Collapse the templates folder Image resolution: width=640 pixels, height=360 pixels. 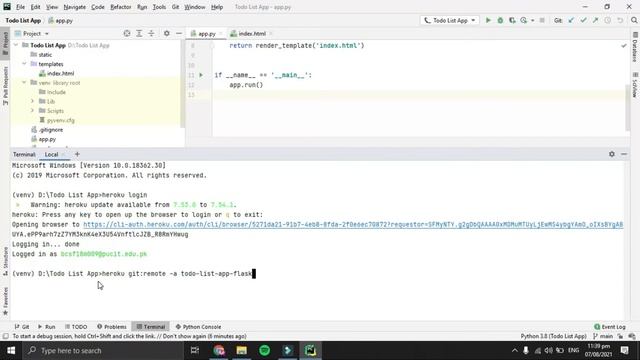pyautogui.click(x=24, y=64)
